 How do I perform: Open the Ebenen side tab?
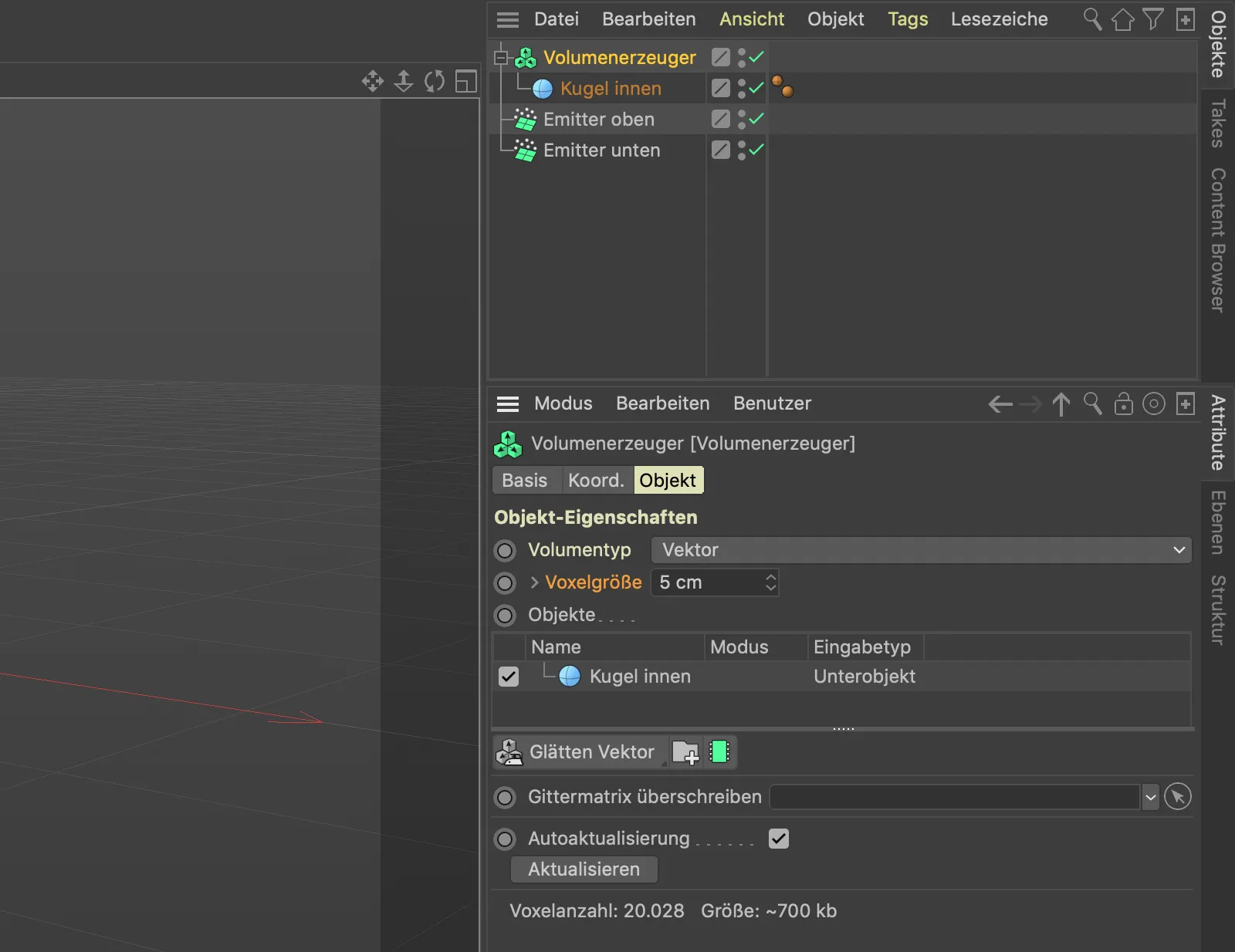(x=1218, y=522)
